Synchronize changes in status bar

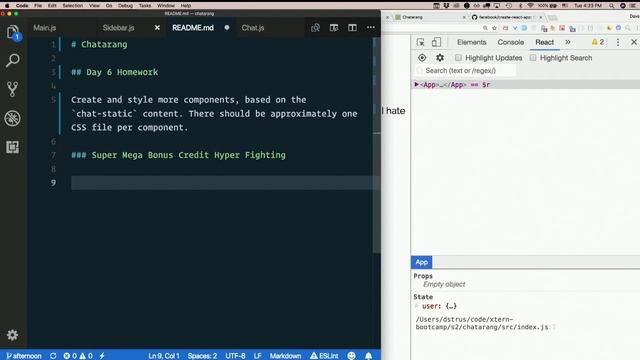(x=53, y=356)
